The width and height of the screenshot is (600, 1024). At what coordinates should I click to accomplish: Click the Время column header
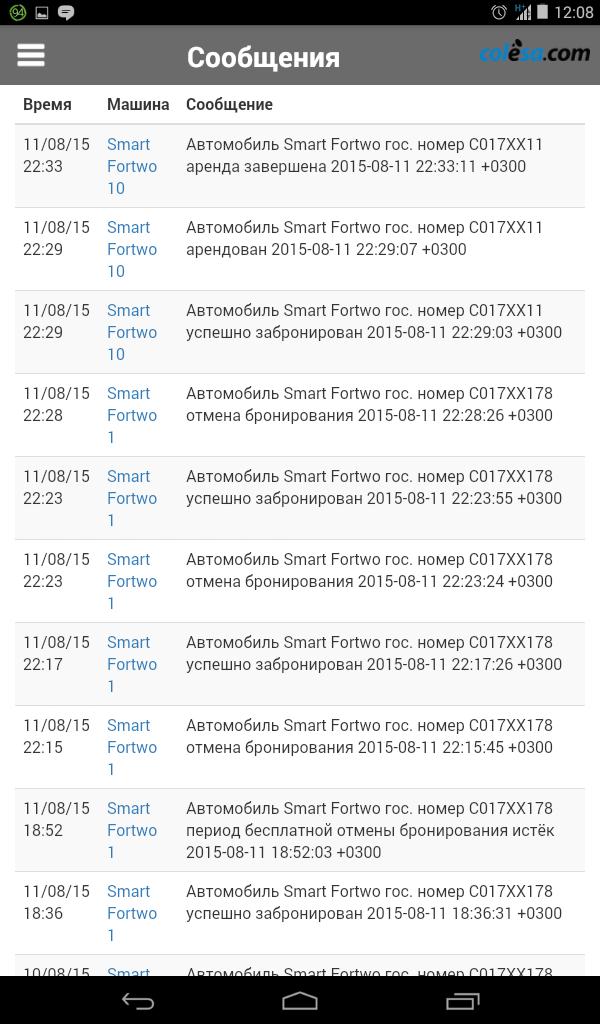click(47, 104)
